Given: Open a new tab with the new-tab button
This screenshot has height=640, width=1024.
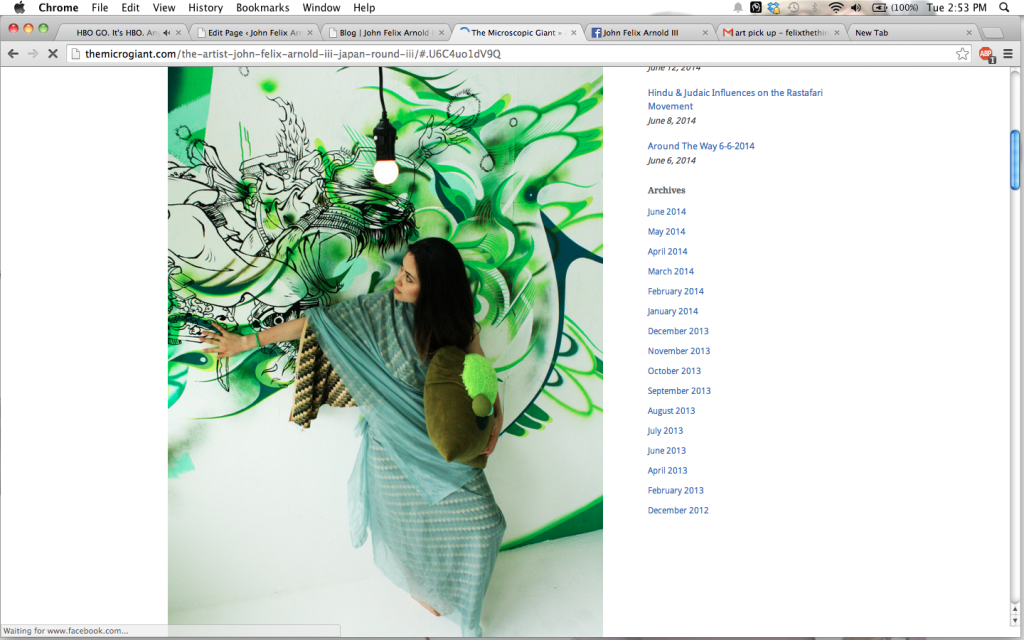Looking at the screenshot, I should click(x=992, y=33).
